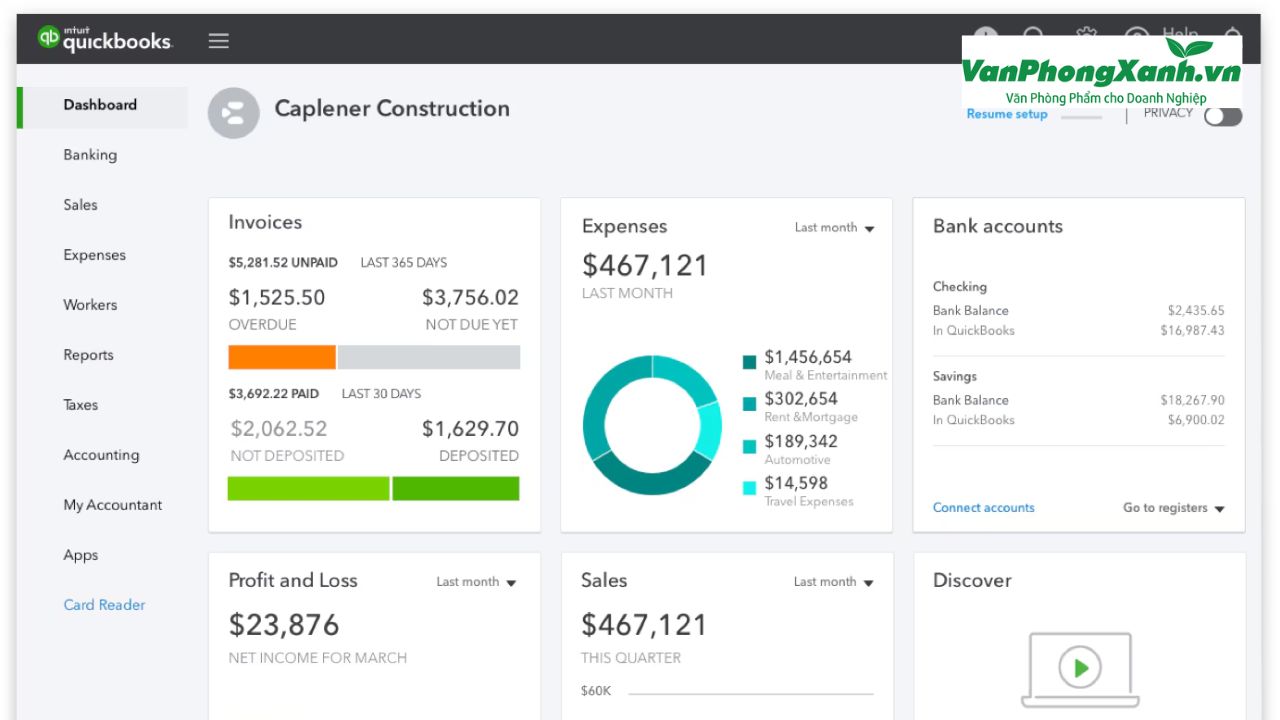Viewport: 1280px width, 720px height.
Task: Click the $14,598 Travel Expenses value
Action: (x=796, y=483)
